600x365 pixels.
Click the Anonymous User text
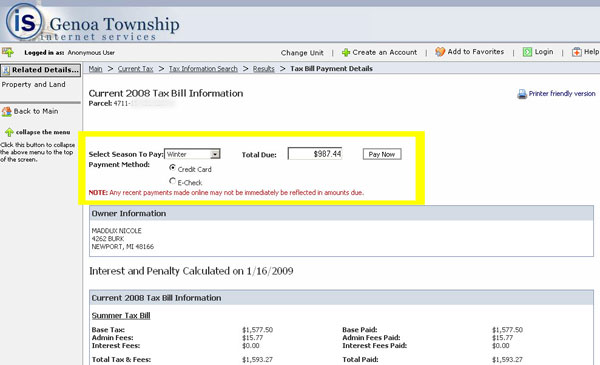[91, 53]
